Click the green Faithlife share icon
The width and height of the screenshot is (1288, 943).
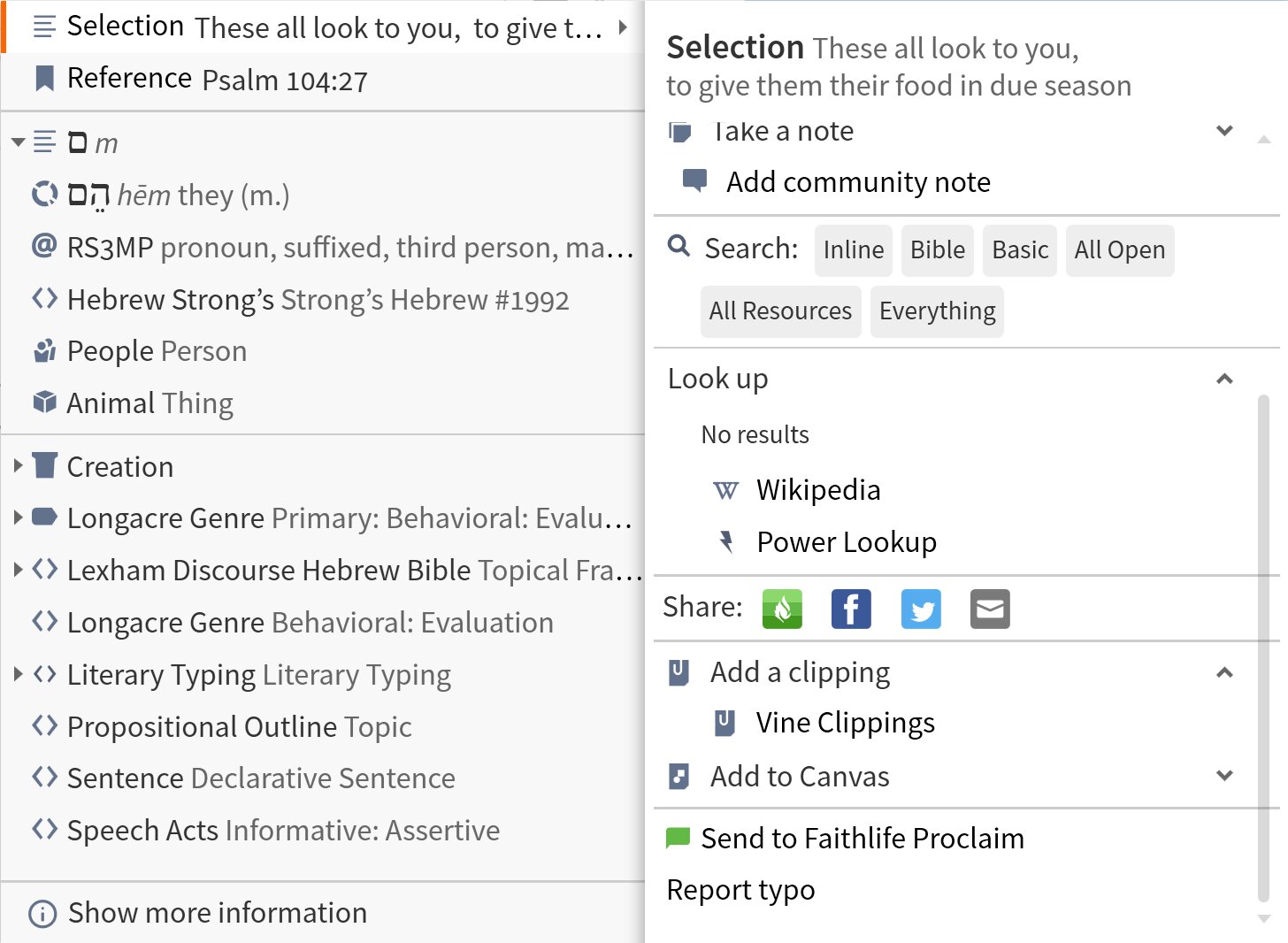(781, 609)
